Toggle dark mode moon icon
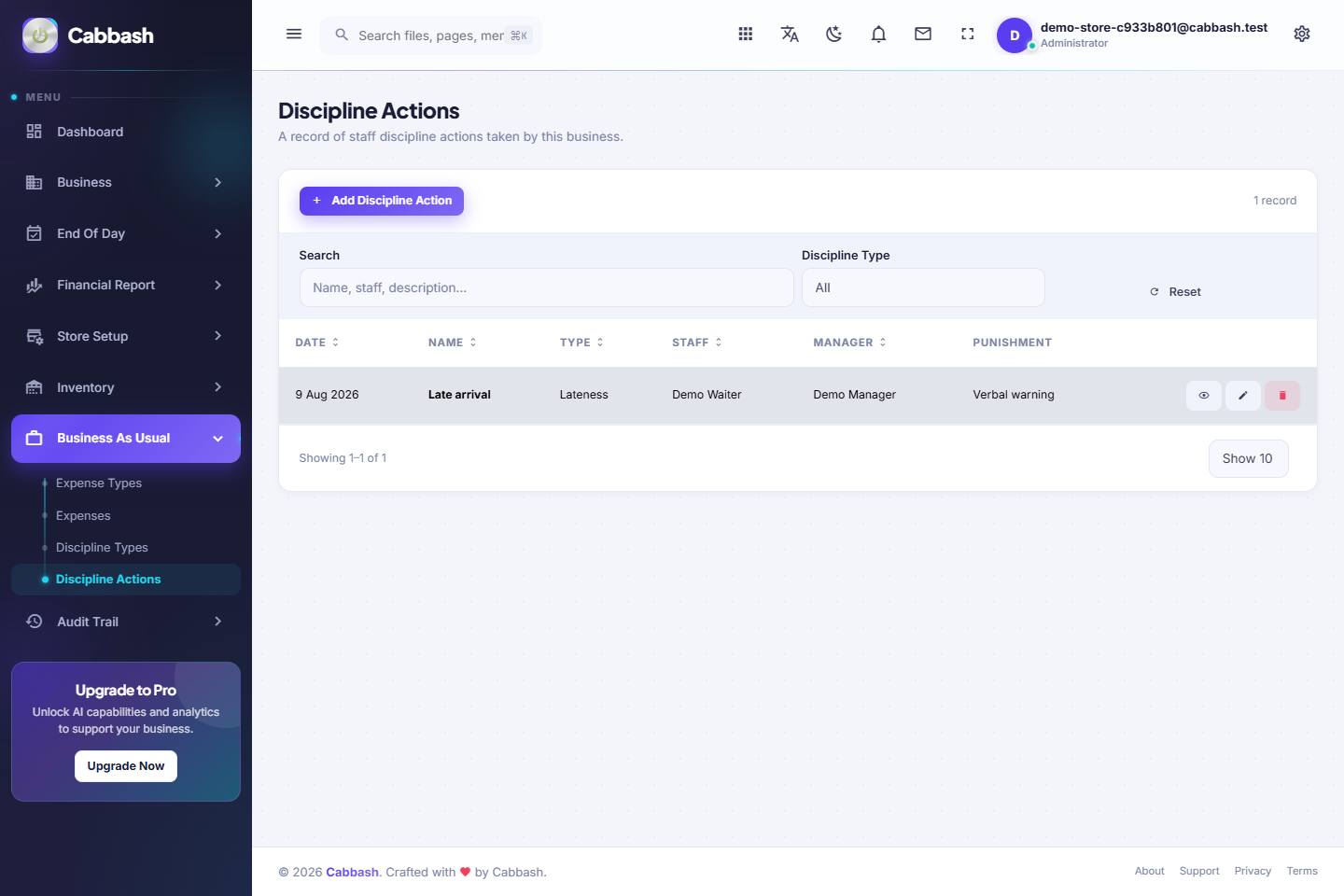 click(834, 35)
